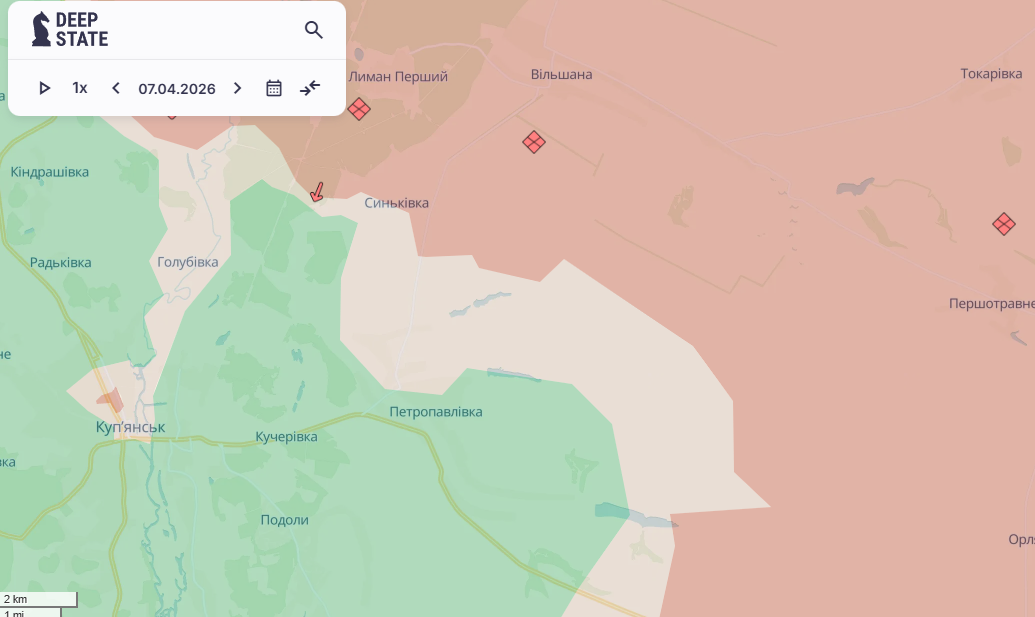
Task: Click the converging arrows compare icon
Action: (x=310, y=88)
